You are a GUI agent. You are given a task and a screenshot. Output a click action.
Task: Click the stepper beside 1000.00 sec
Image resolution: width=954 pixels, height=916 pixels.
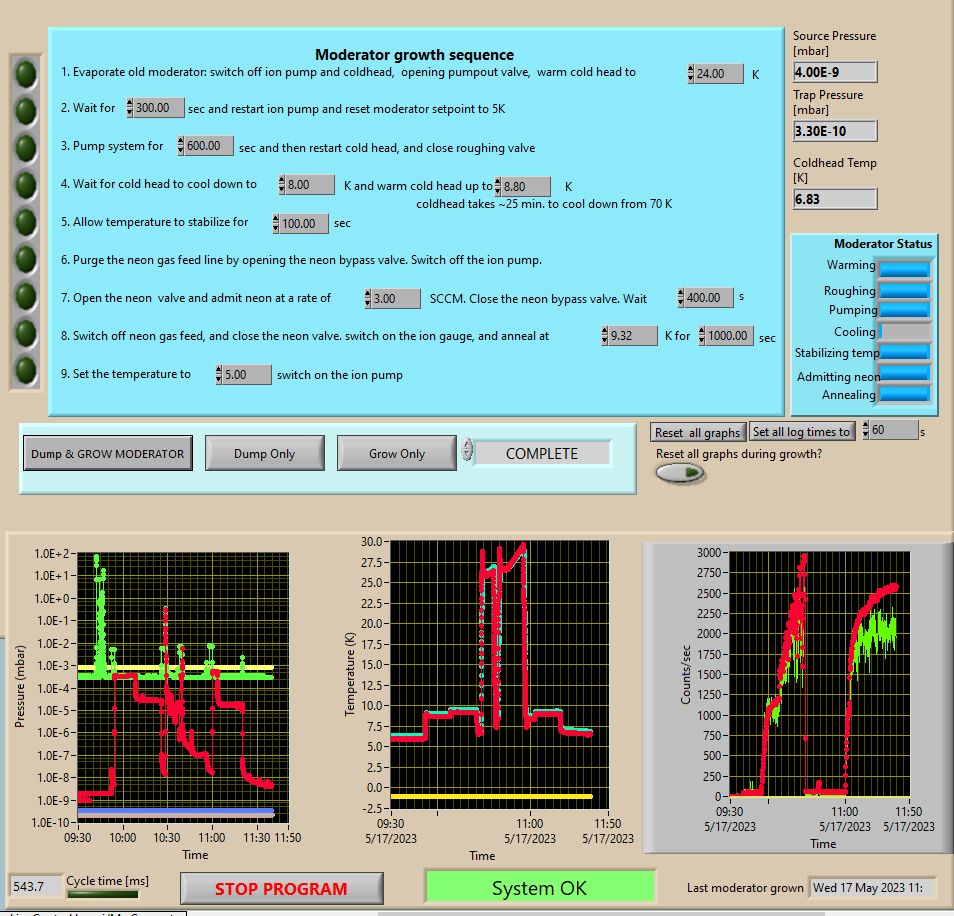click(x=702, y=336)
